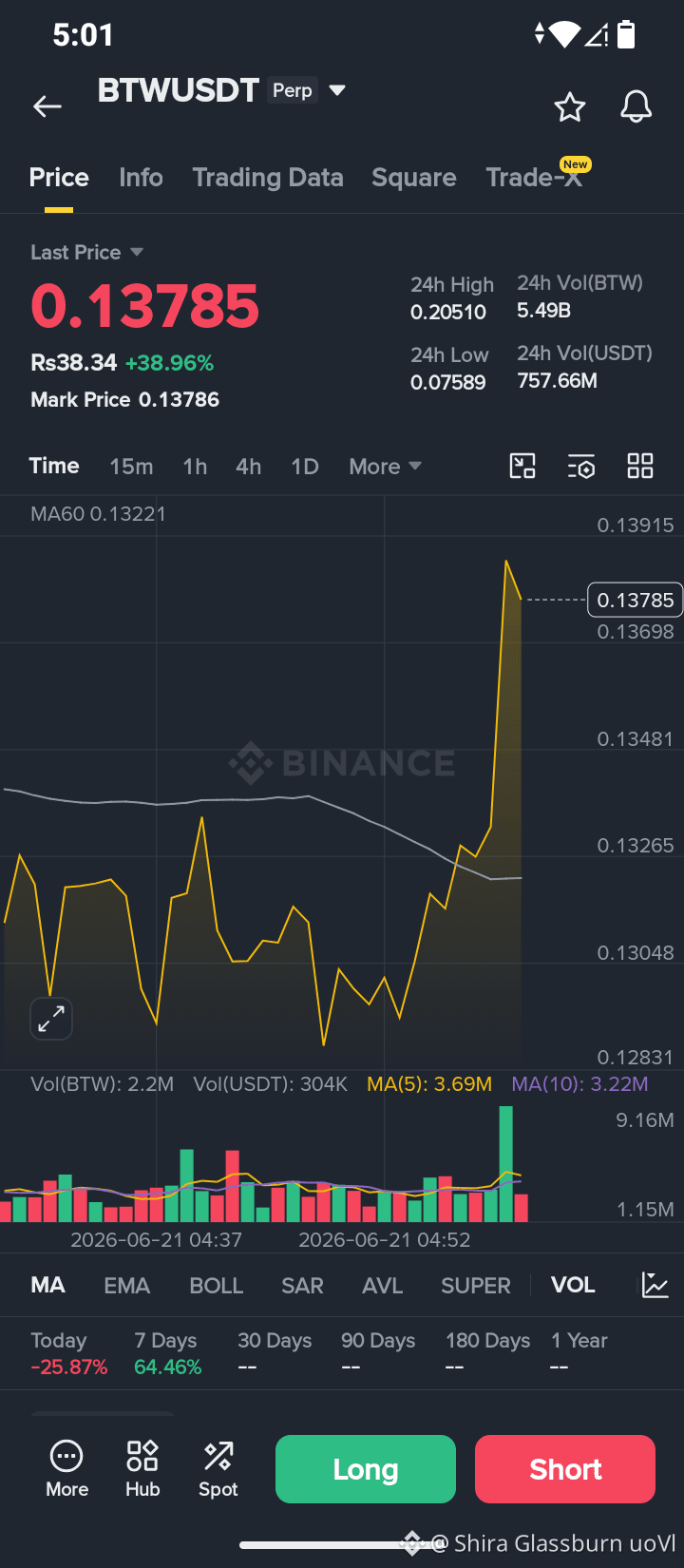Tap the MA(5): 3.69M label
Screen dimensions: 684x1568
click(429, 1084)
